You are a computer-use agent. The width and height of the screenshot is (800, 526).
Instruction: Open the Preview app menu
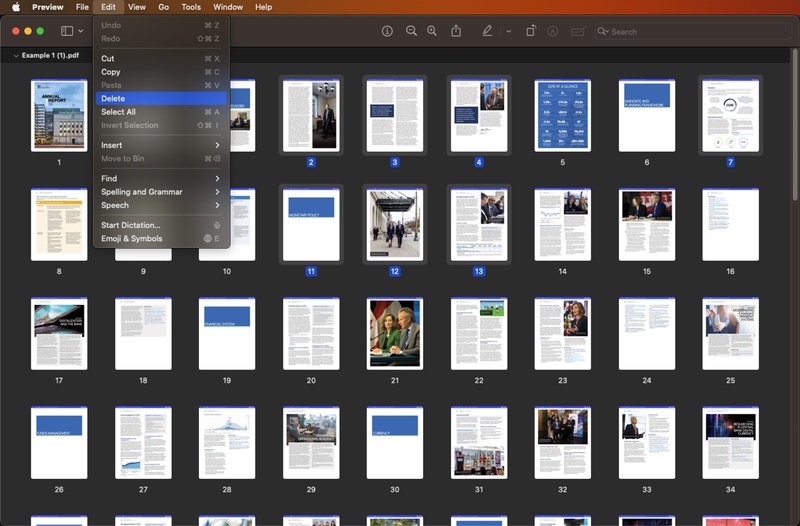[47, 7]
